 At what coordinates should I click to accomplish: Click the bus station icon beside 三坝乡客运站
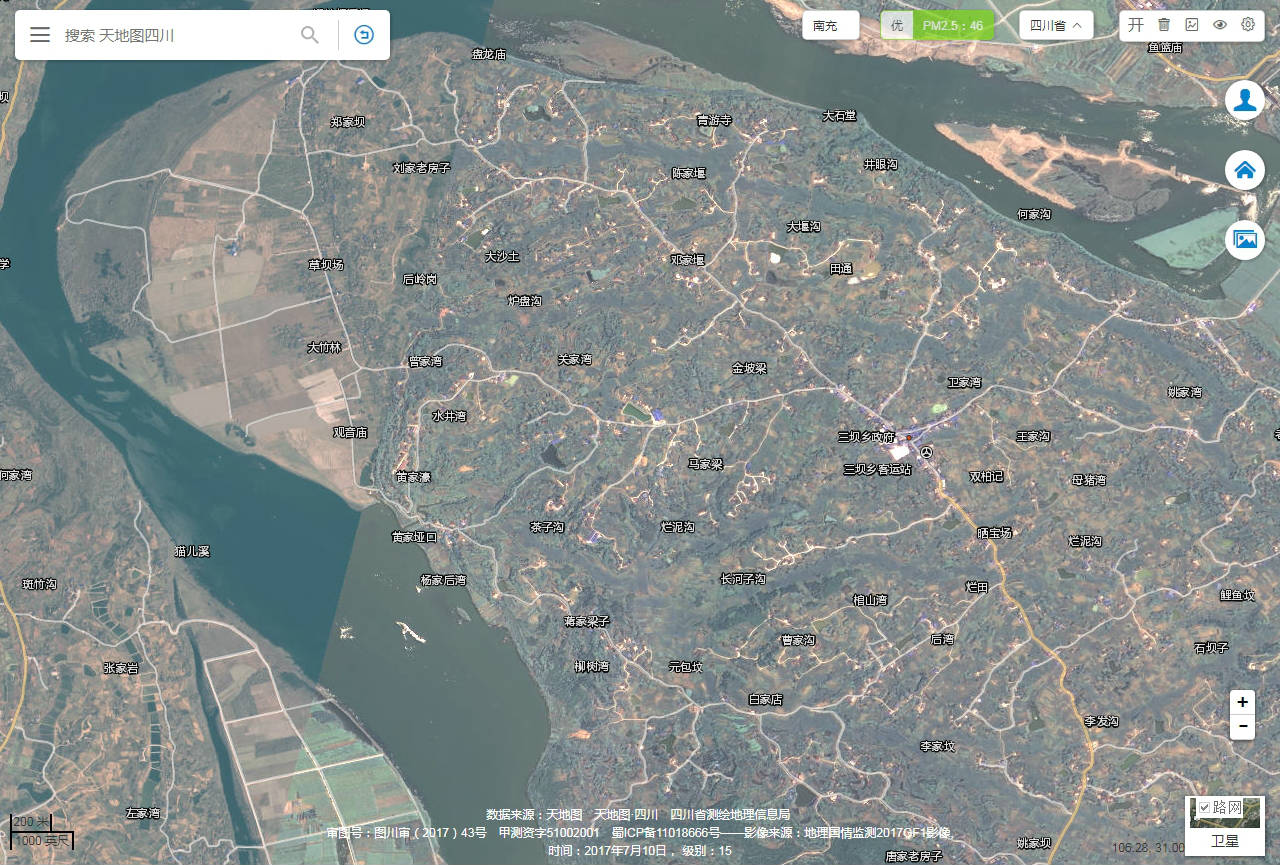[x=926, y=453]
